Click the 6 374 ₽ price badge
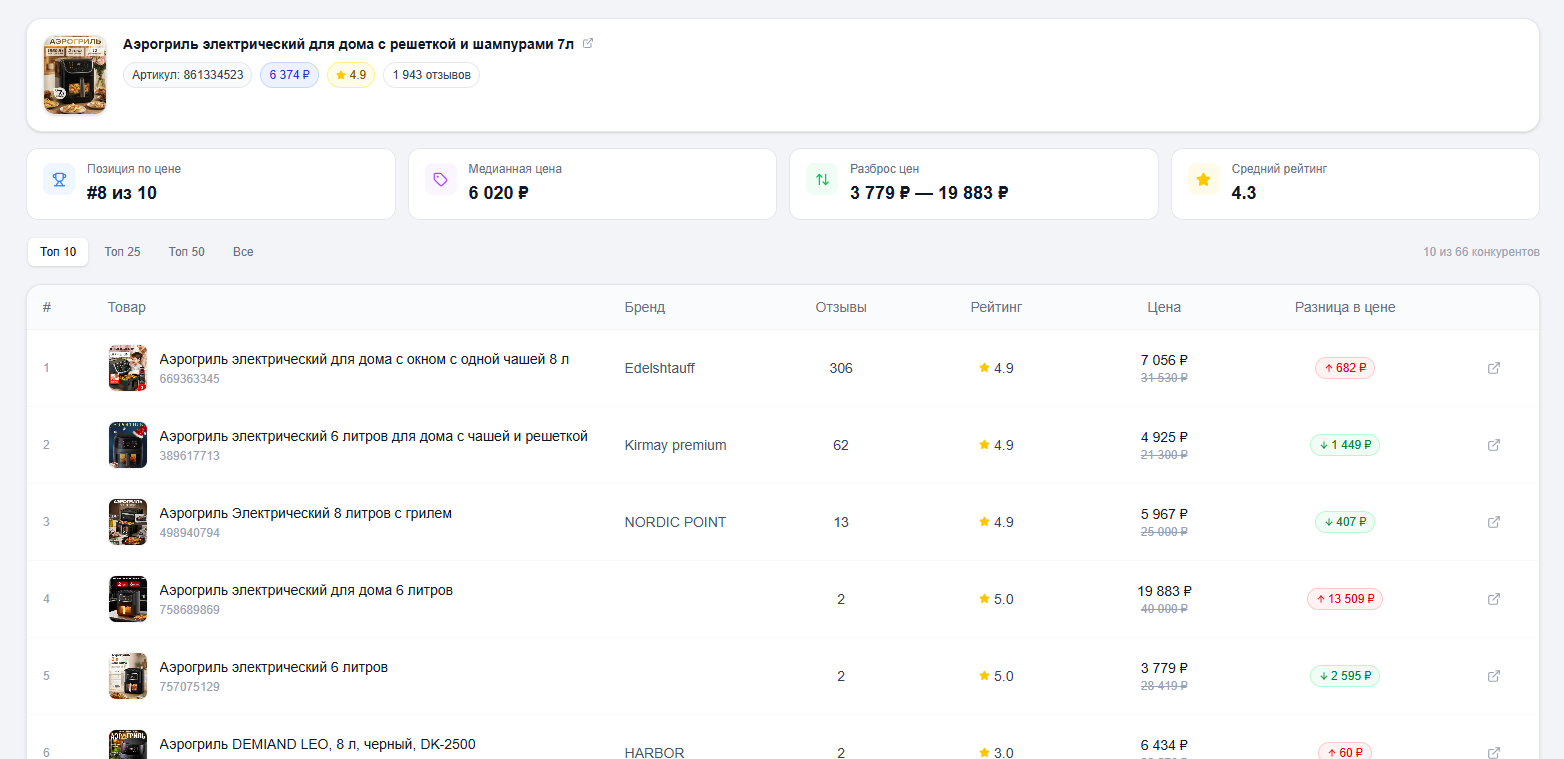The image size is (1564, 759). click(290, 75)
